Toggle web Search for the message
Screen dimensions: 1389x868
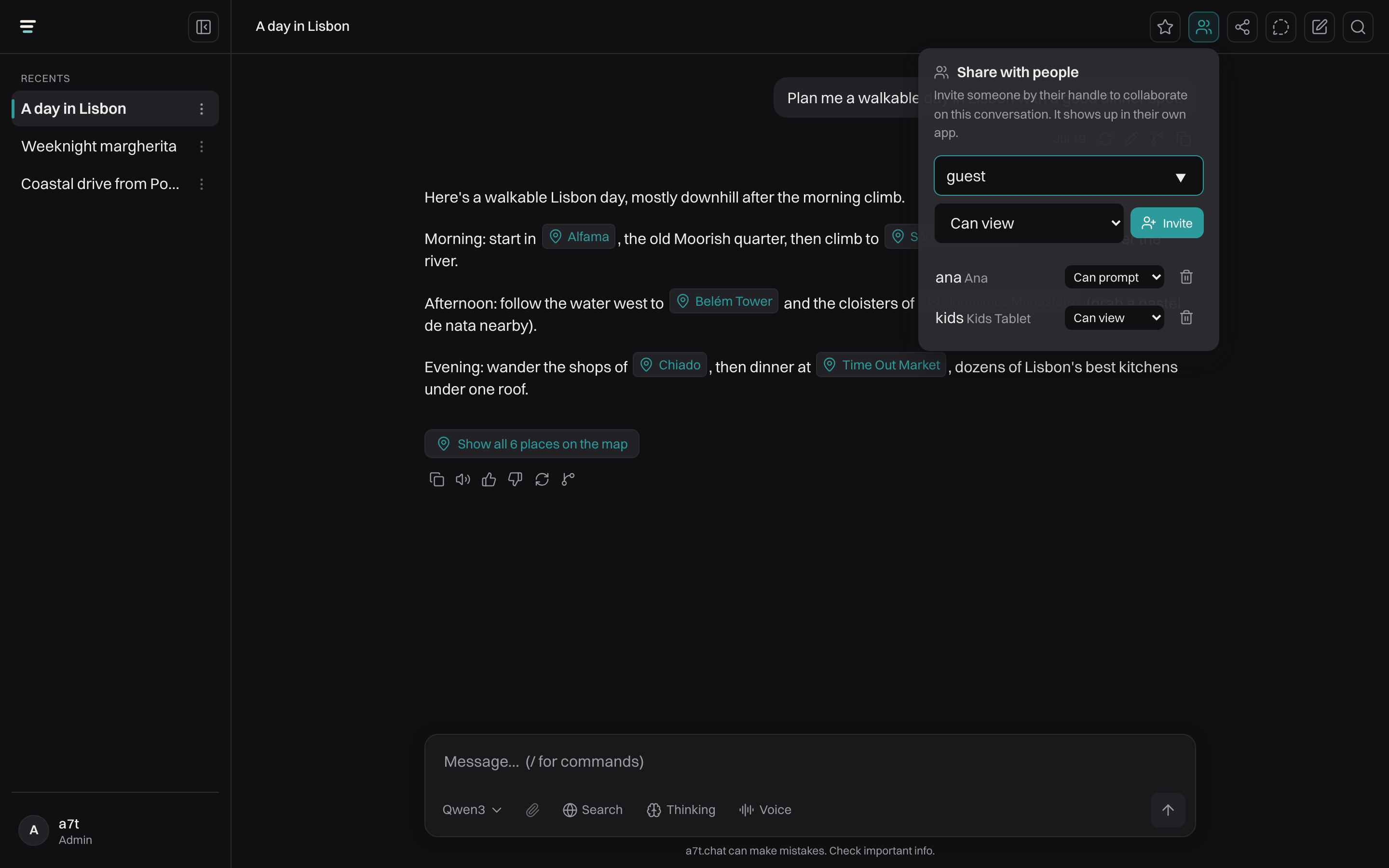[x=592, y=810]
